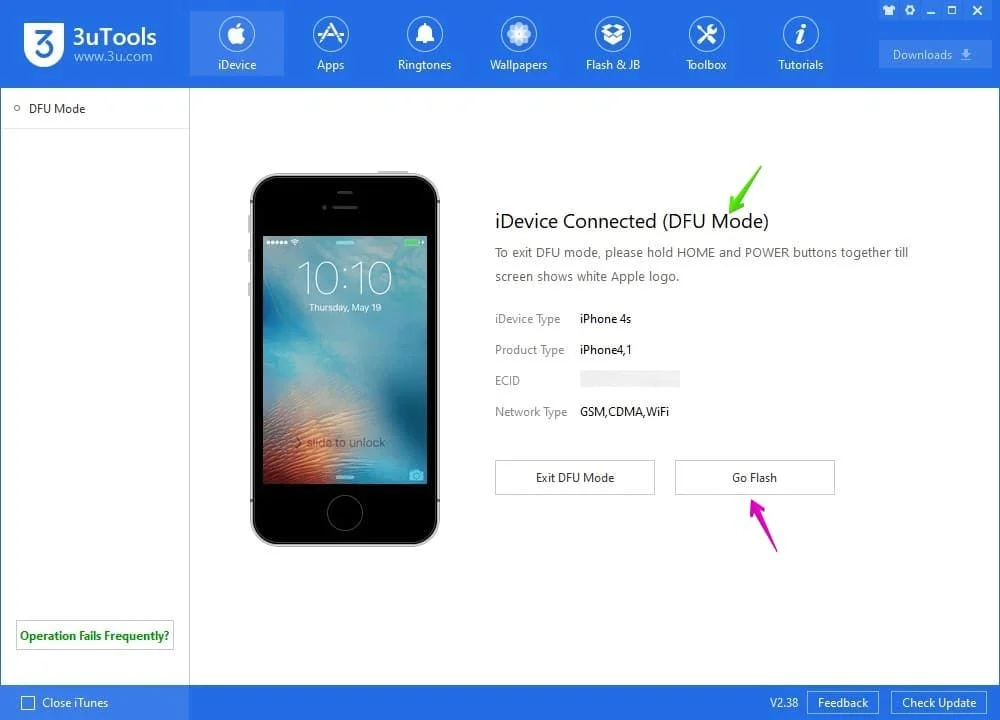1000x720 pixels.
Task: Open the Toolbox section
Action: 706,44
